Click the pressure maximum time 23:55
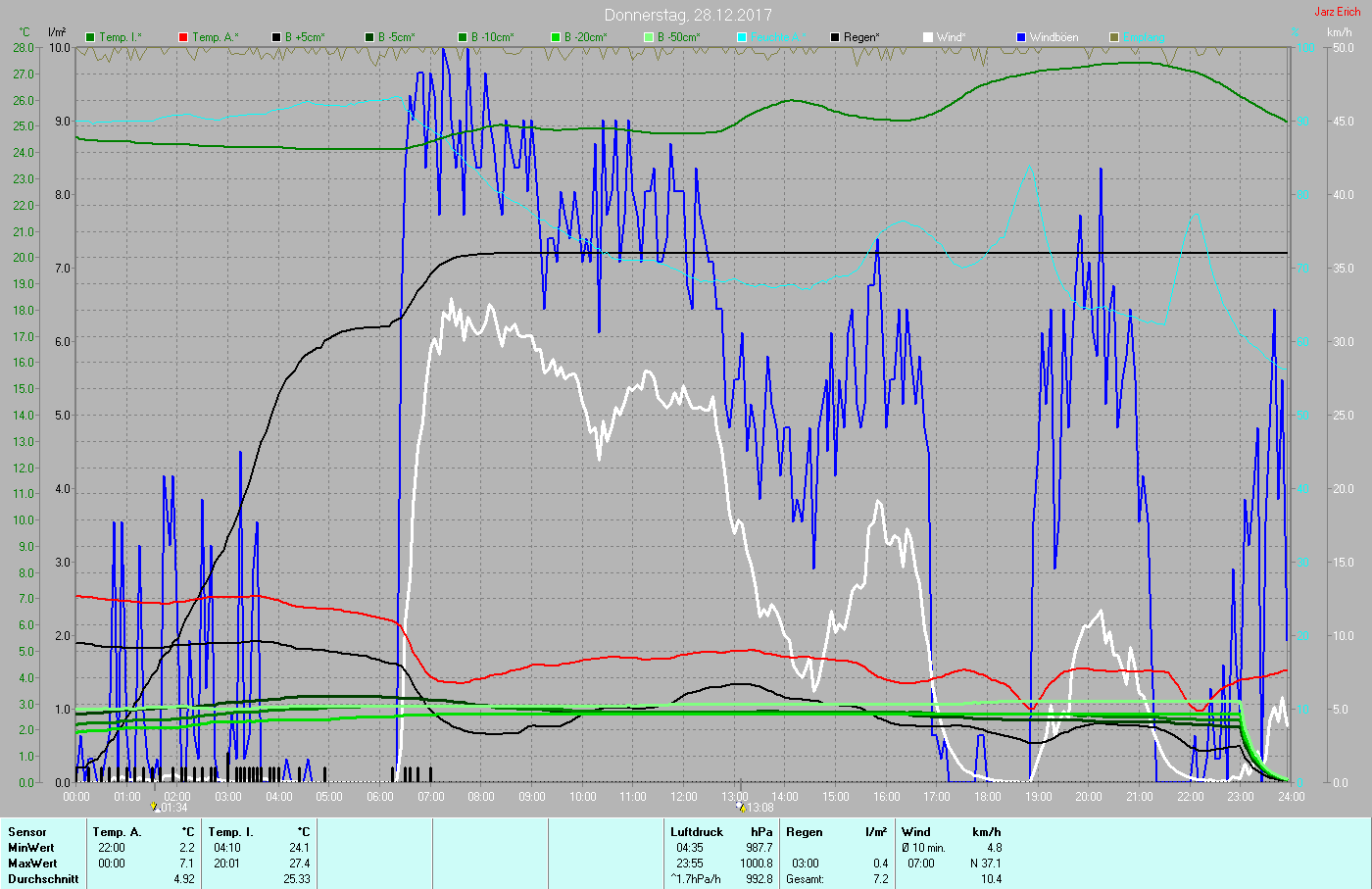1372x889 pixels. click(690, 864)
